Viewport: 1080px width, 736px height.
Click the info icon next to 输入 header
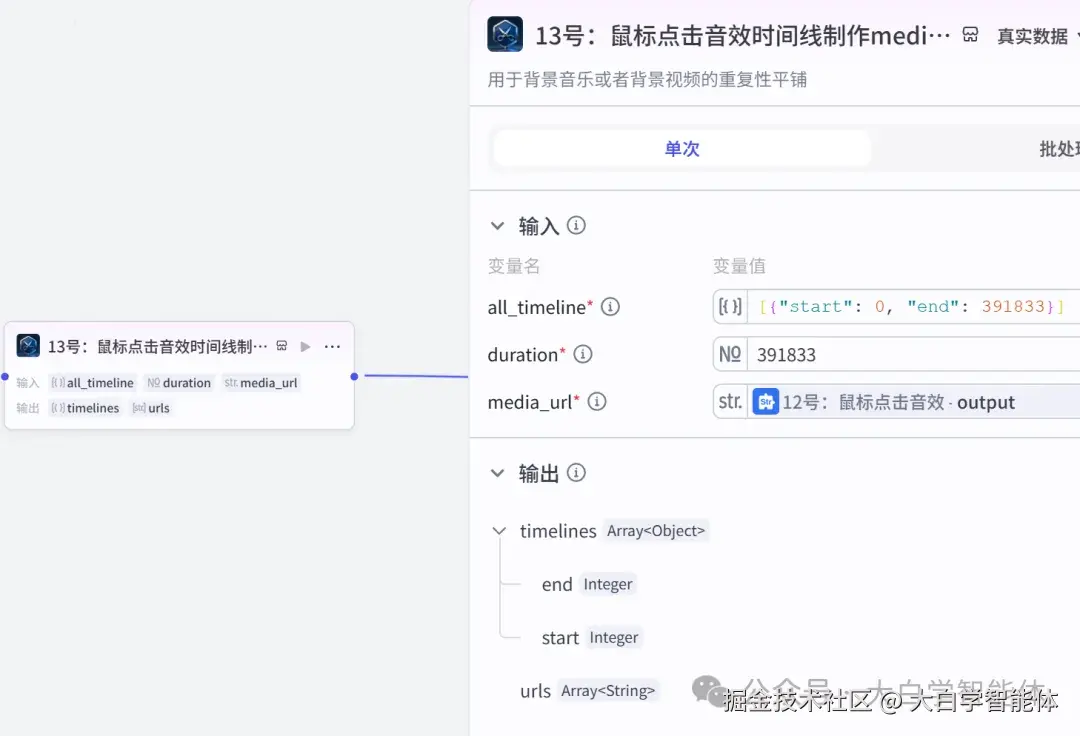pos(576,225)
